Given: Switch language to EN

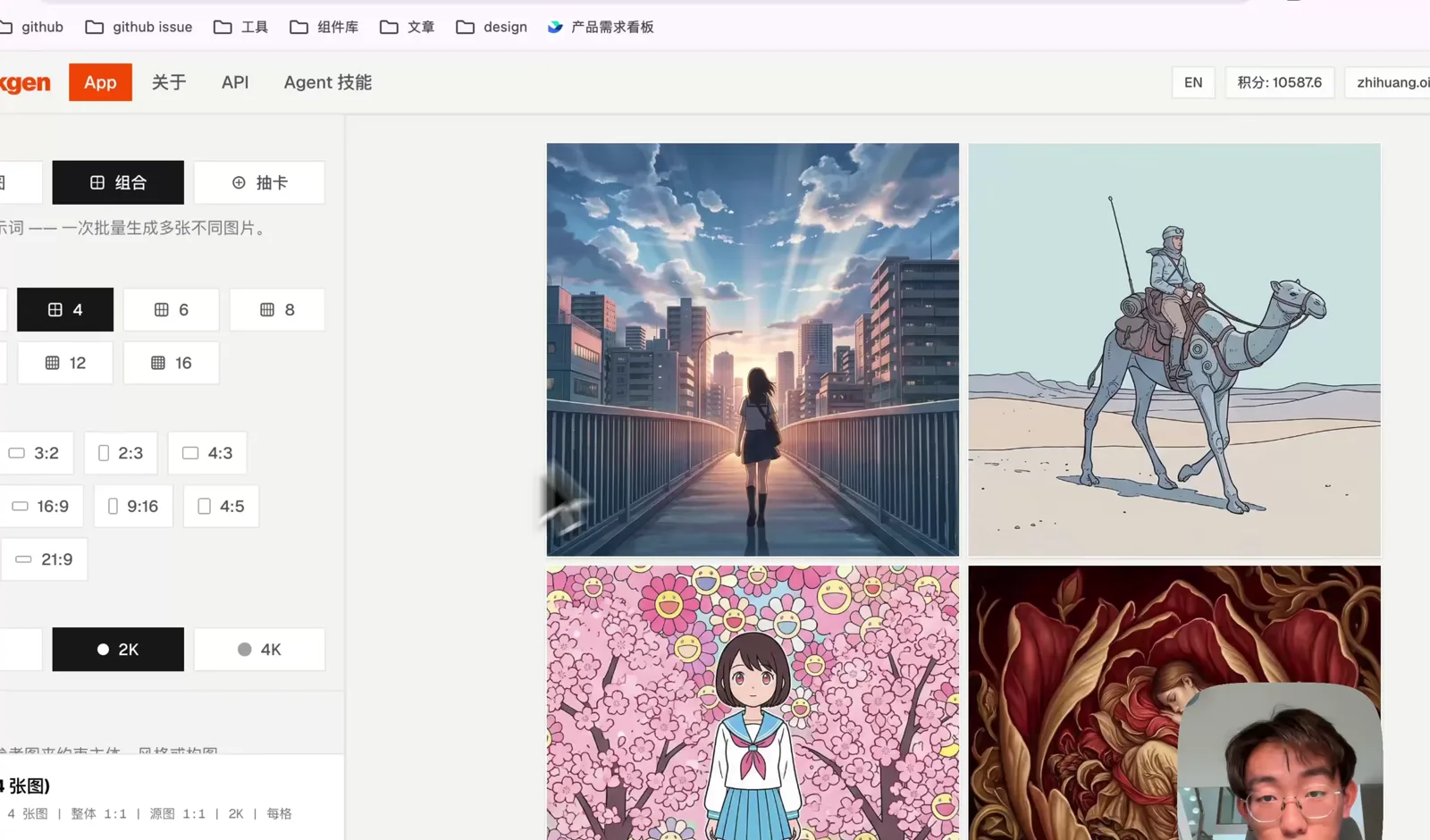Looking at the screenshot, I should click(1193, 82).
